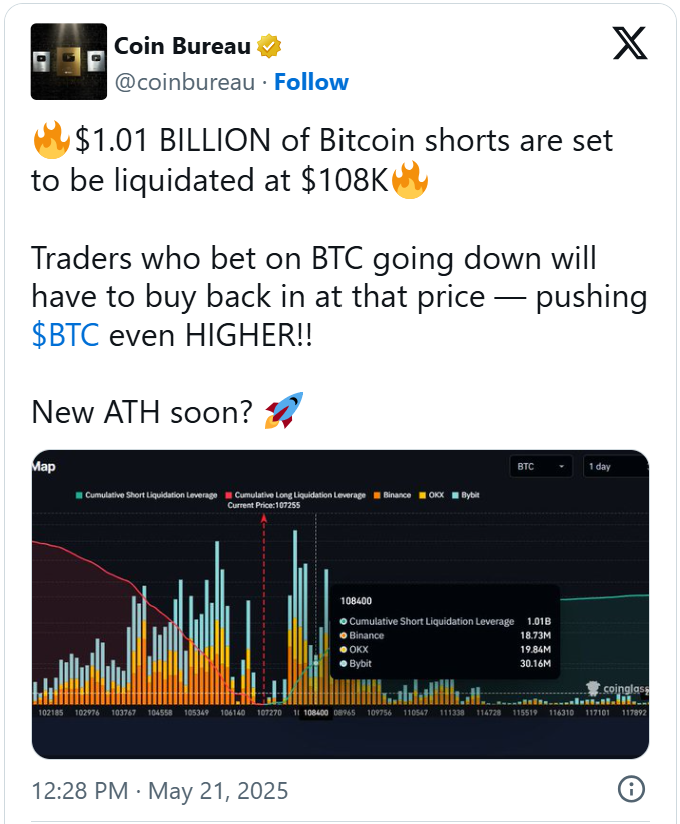
Task: Click the @coinbureau handle
Action: [x=184, y=83]
